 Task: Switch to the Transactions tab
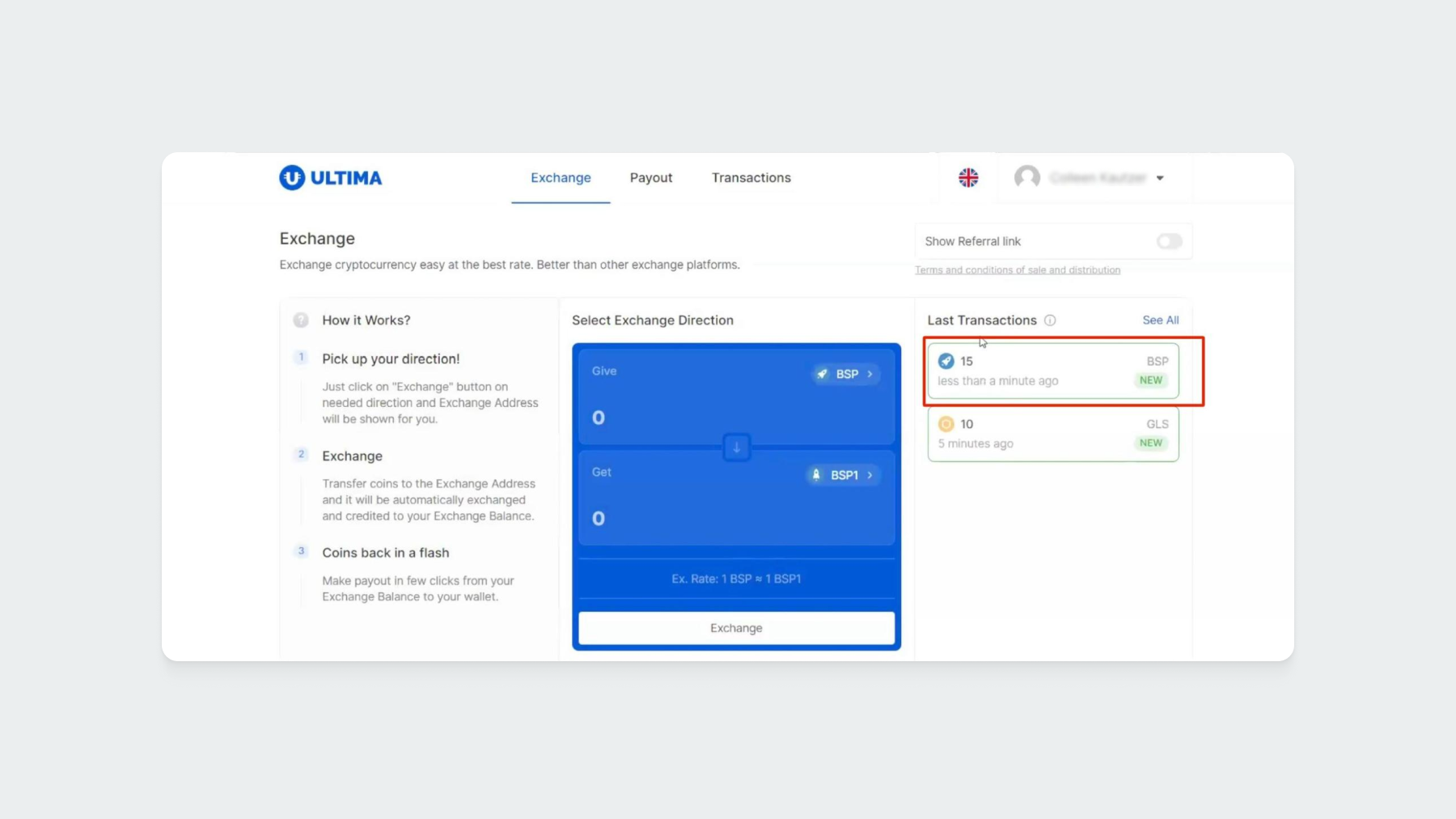751,178
